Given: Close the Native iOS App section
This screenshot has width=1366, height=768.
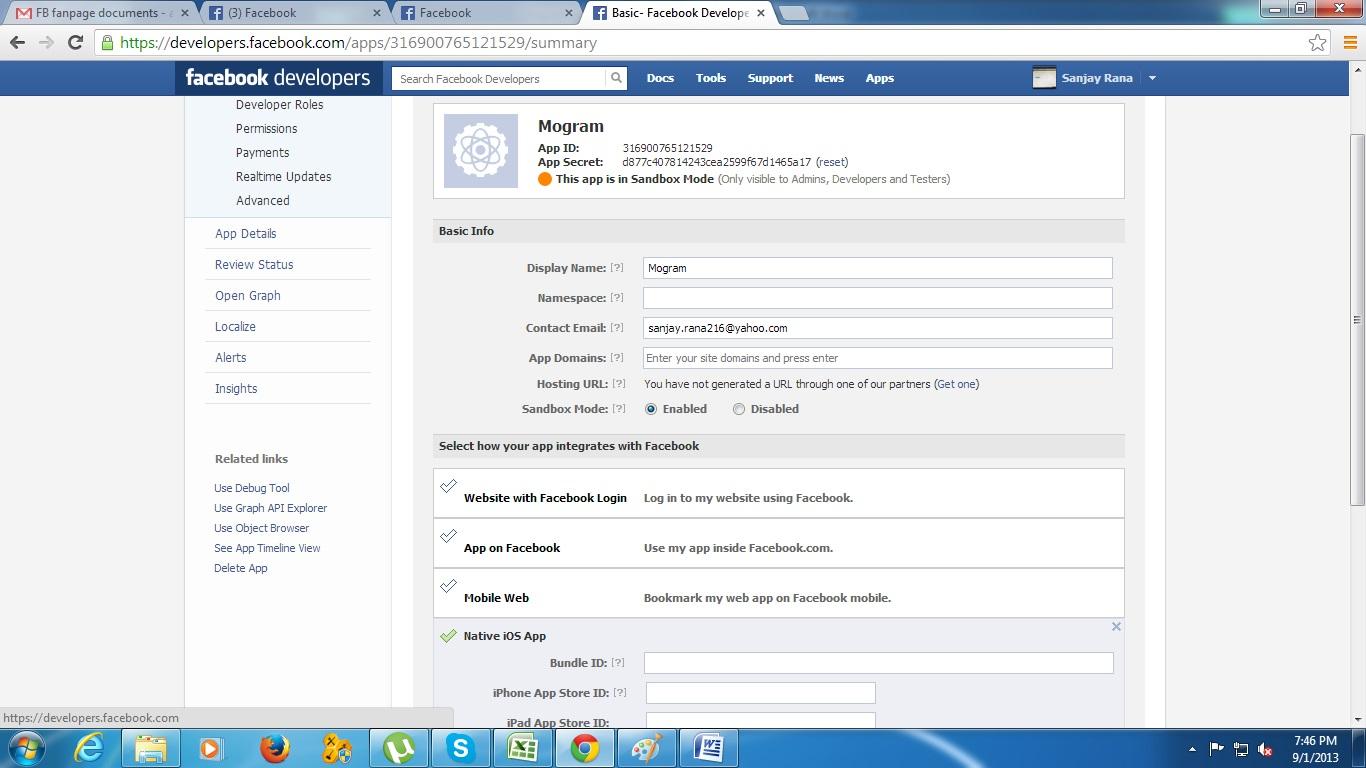Looking at the screenshot, I should coord(1116,627).
